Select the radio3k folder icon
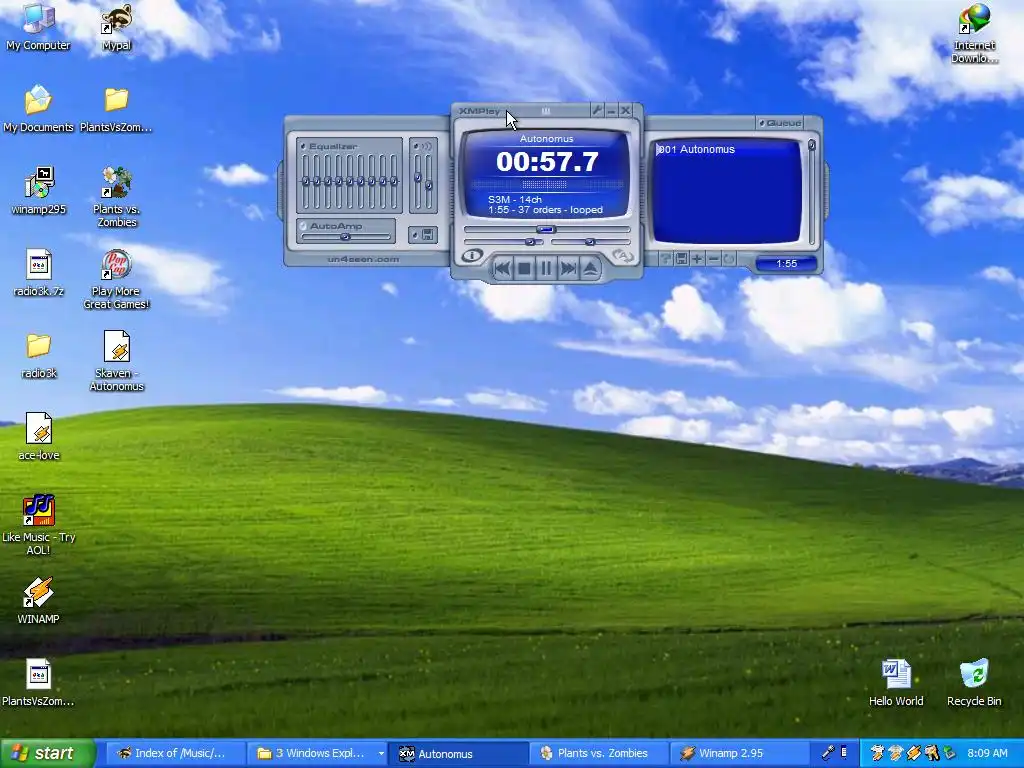This screenshot has width=1024, height=768. coord(38,355)
